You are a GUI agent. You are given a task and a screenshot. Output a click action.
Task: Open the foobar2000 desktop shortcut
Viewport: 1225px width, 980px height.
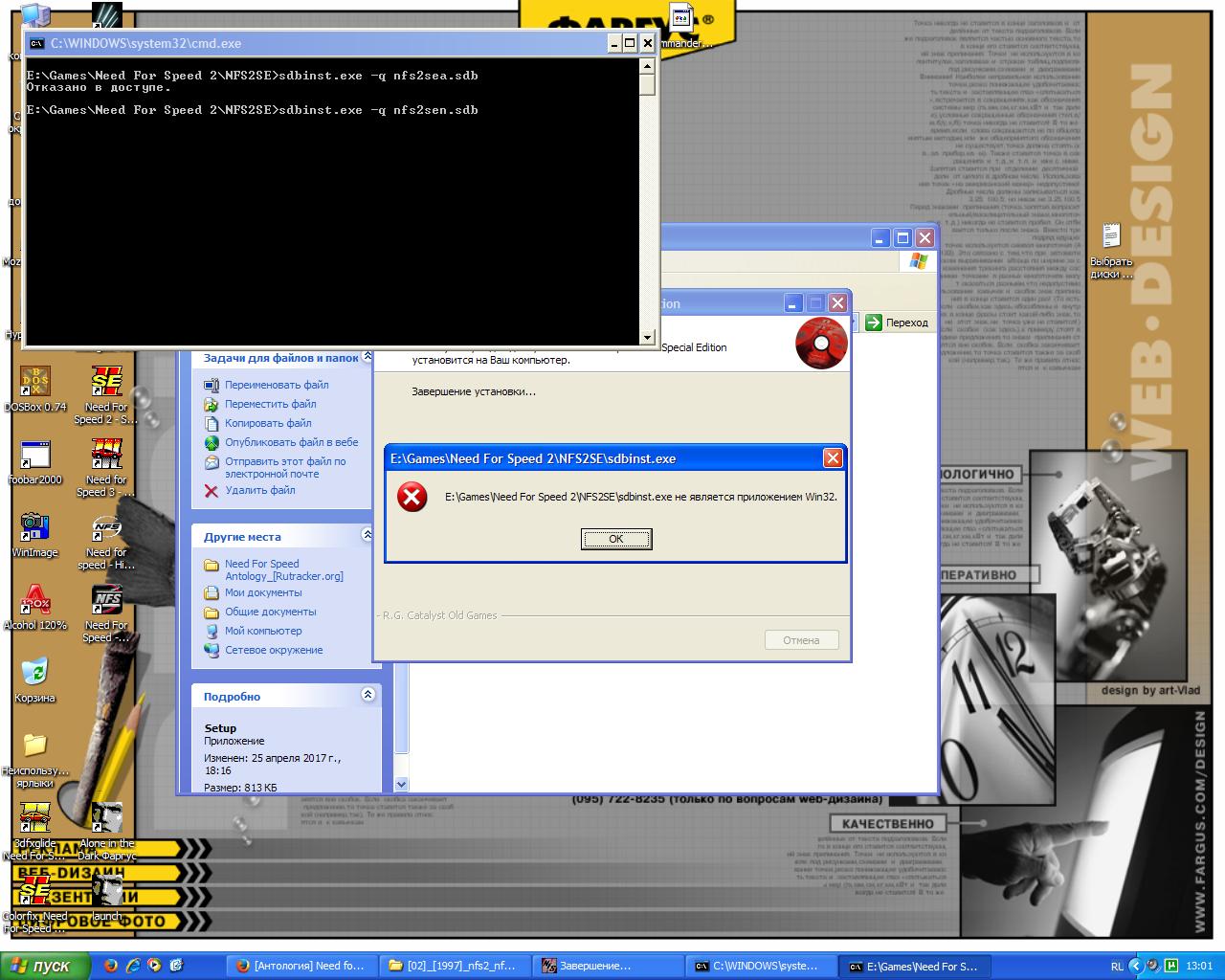tap(35, 462)
